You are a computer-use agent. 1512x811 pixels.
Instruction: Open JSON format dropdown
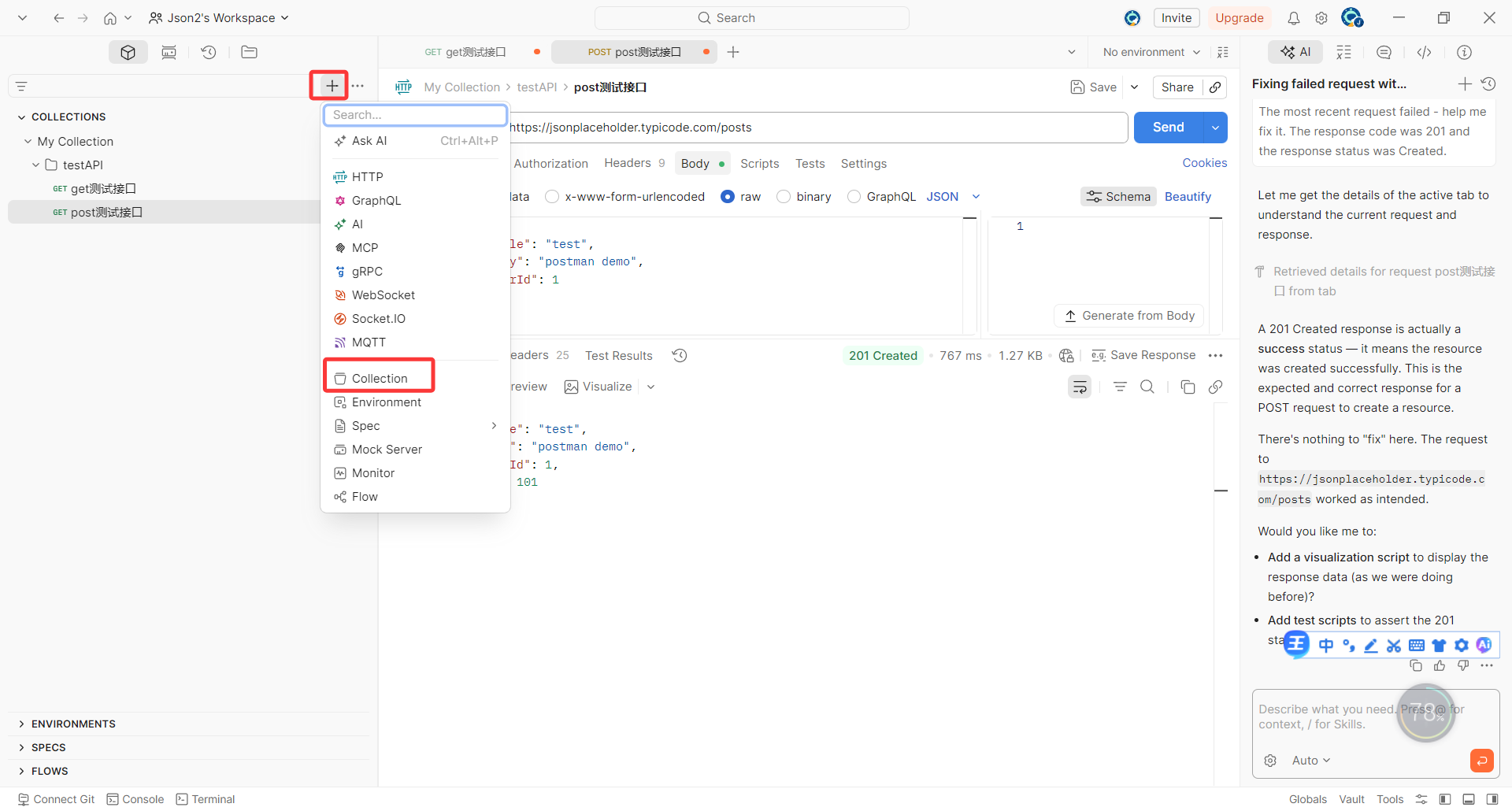953,197
